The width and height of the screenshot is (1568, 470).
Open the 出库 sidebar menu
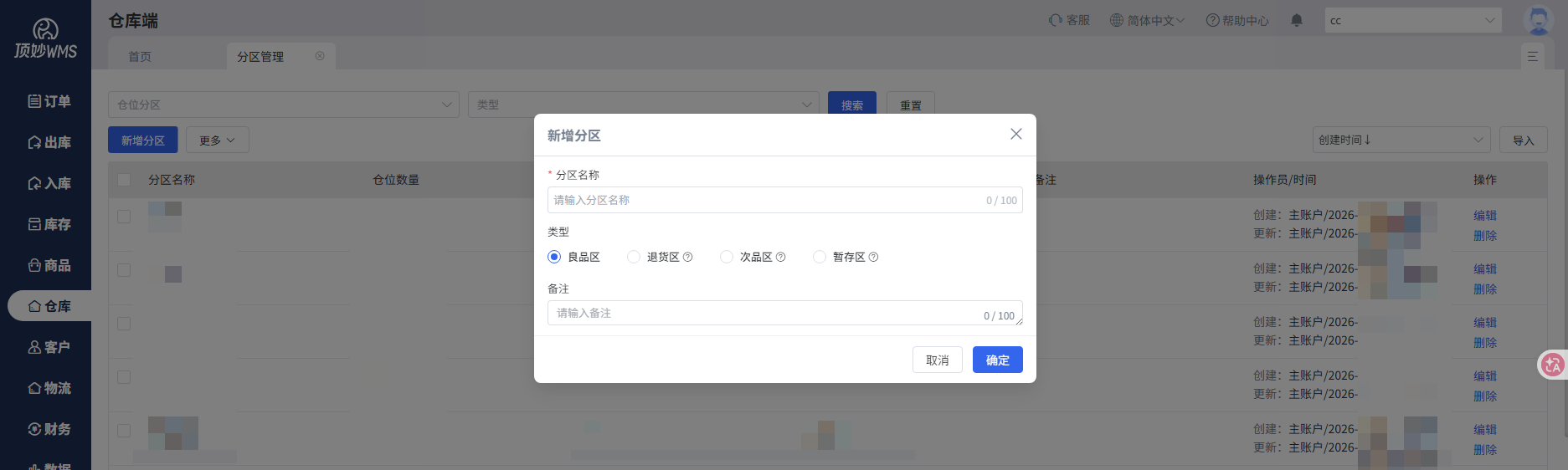pos(49,142)
